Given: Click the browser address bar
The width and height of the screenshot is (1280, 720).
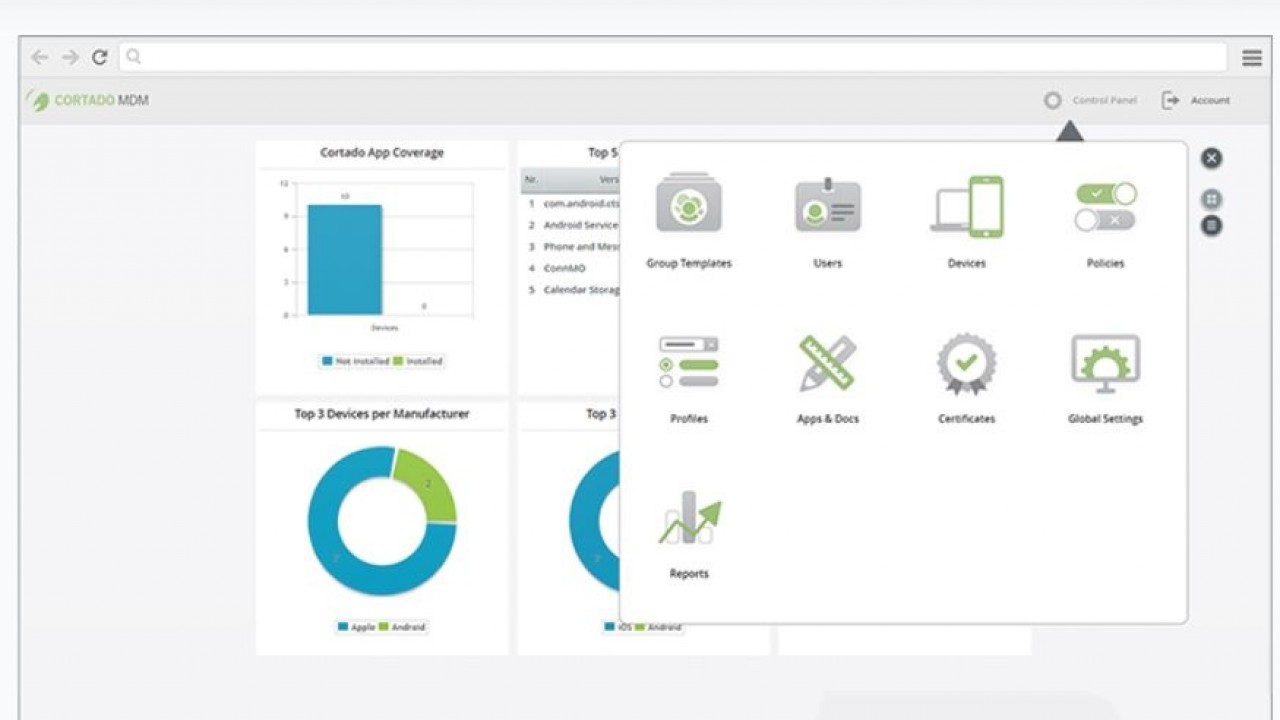Looking at the screenshot, I should click(672, 57).
